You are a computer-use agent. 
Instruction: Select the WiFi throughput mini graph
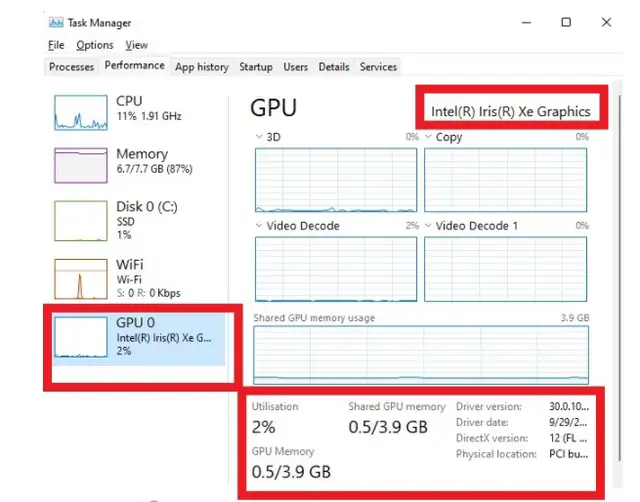coord(81,279)
